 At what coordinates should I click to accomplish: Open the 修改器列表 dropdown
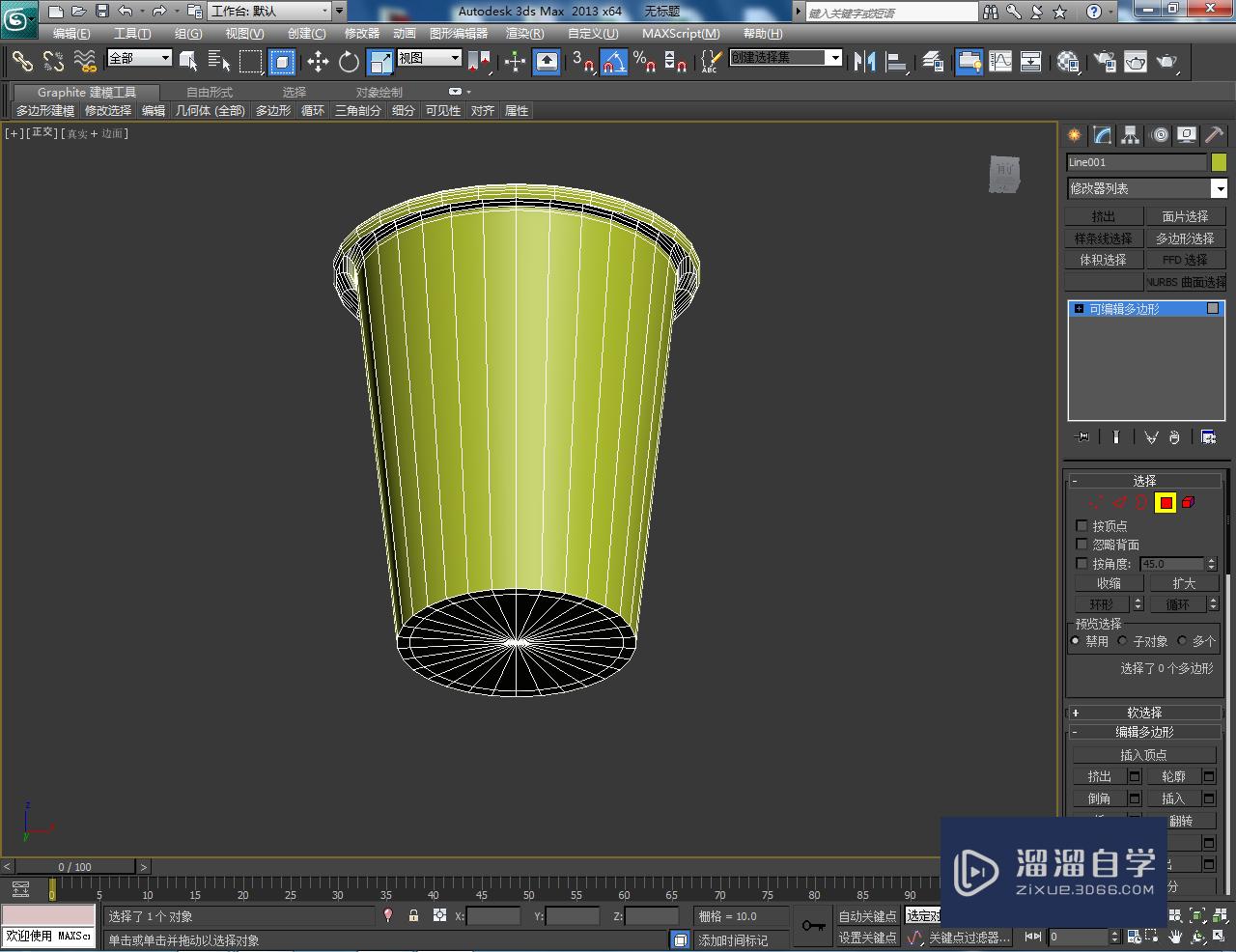coord(1146,188)
